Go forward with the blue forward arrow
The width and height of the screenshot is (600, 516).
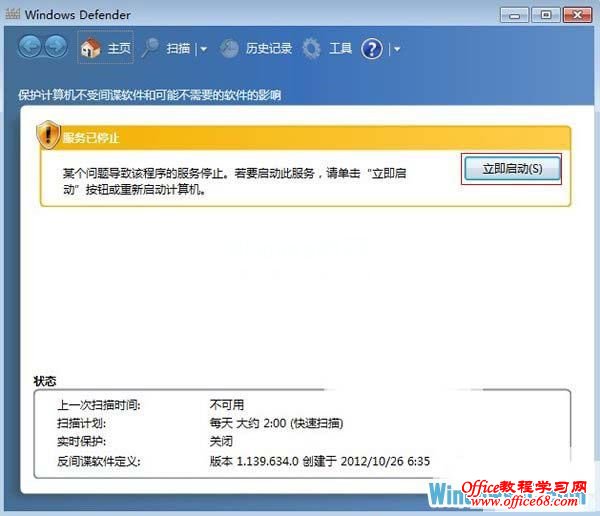(56, 47)
